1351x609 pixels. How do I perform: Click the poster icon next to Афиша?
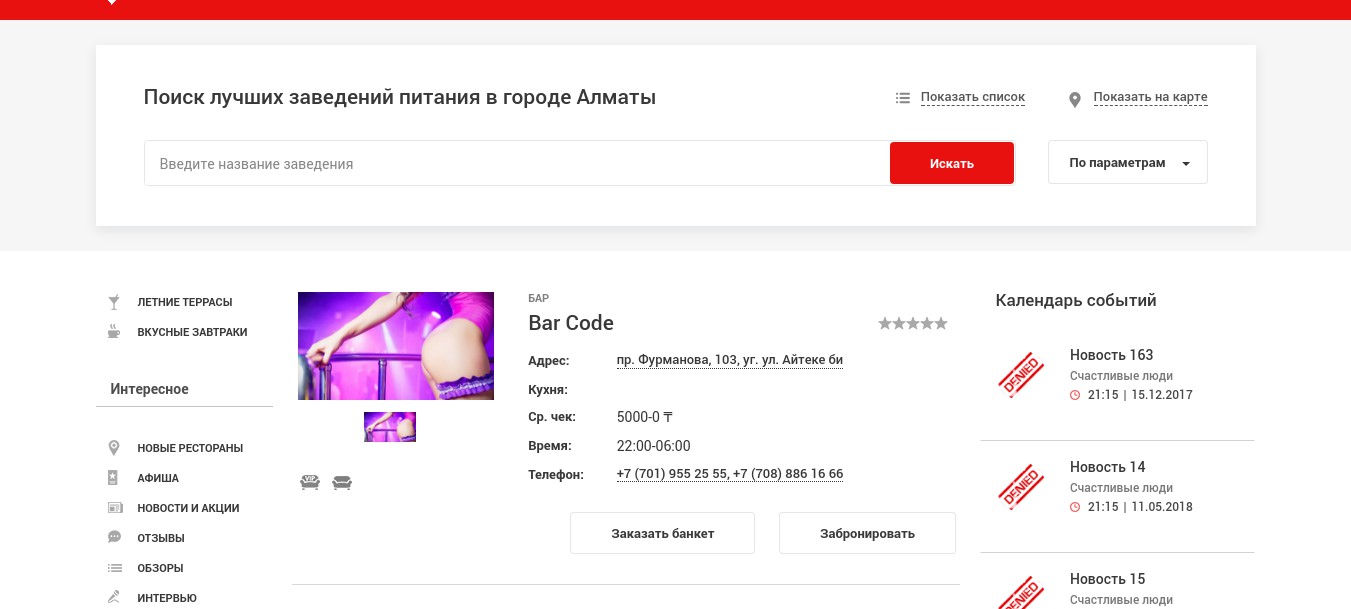(x=114, y=478)
